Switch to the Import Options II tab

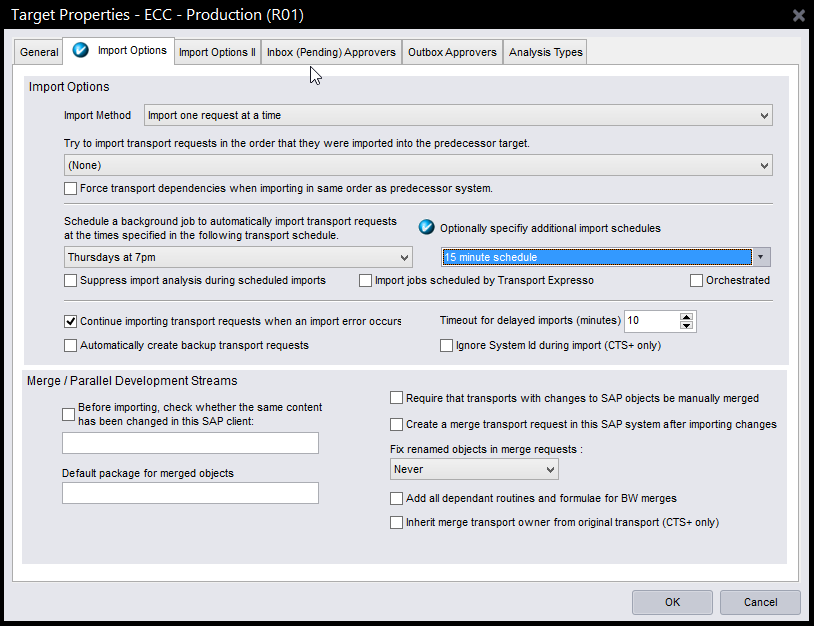point(217,52)
